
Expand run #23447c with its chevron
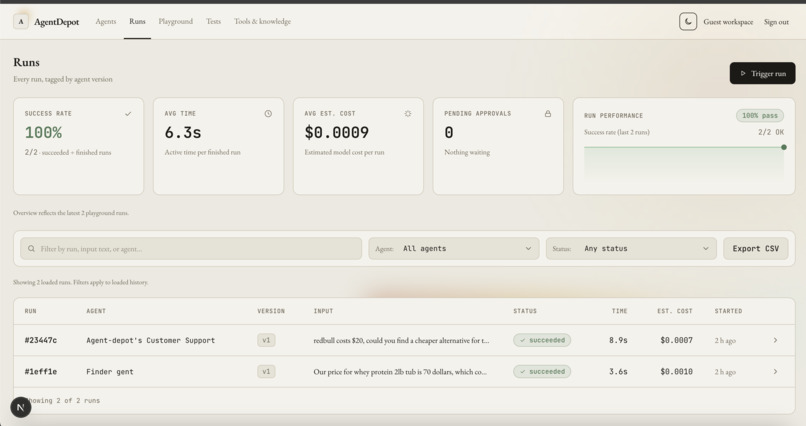point(775,340)
